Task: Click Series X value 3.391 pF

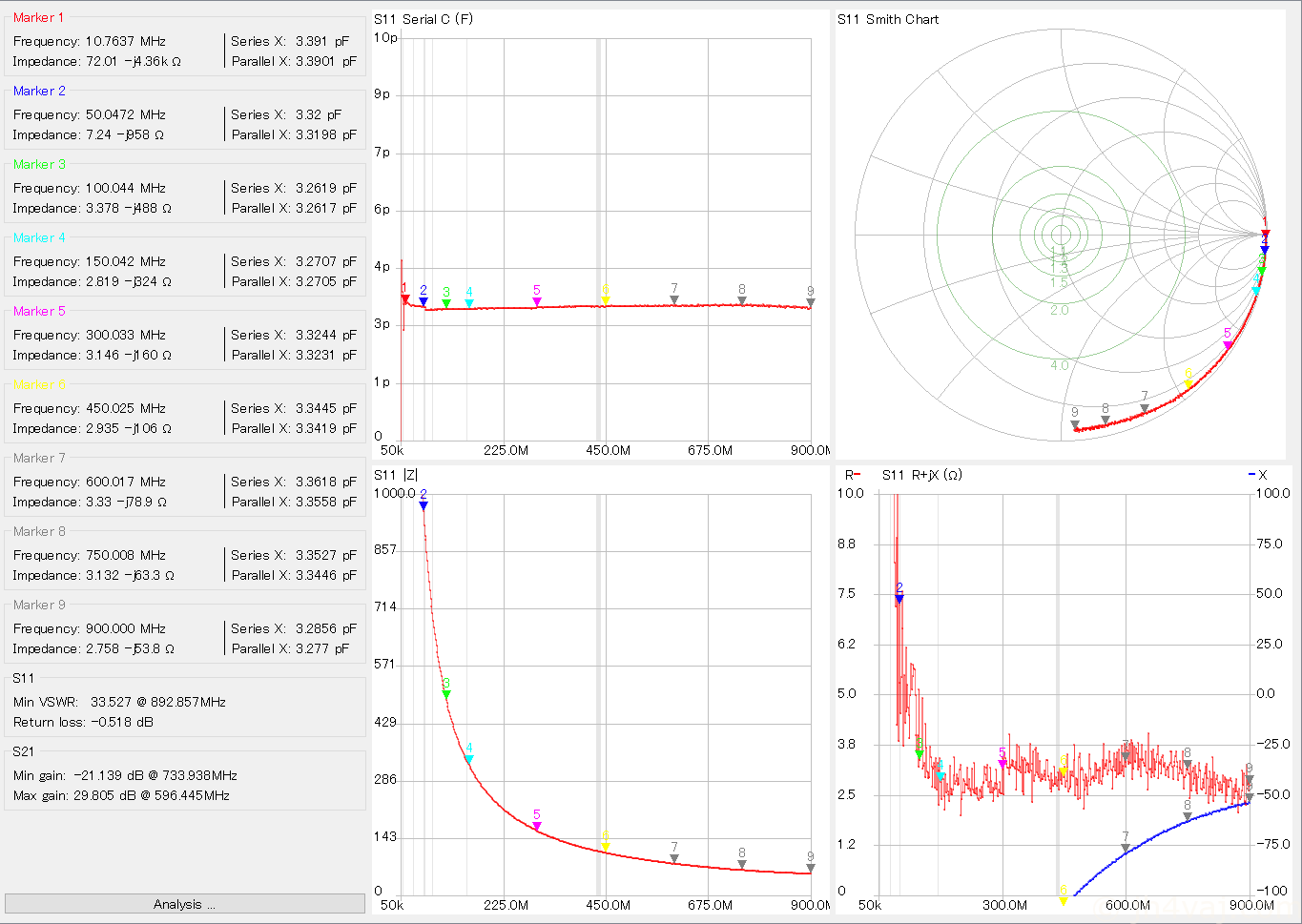Action: (x=322, y=41)
